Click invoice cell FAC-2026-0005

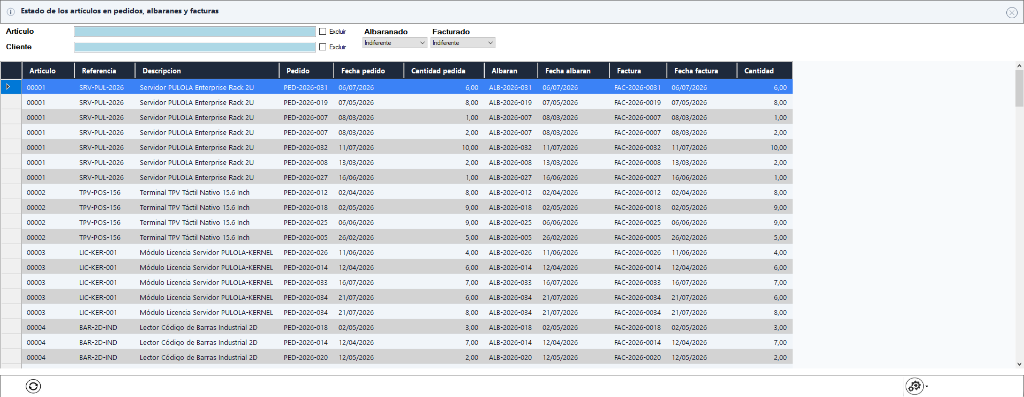pos(638,237)
